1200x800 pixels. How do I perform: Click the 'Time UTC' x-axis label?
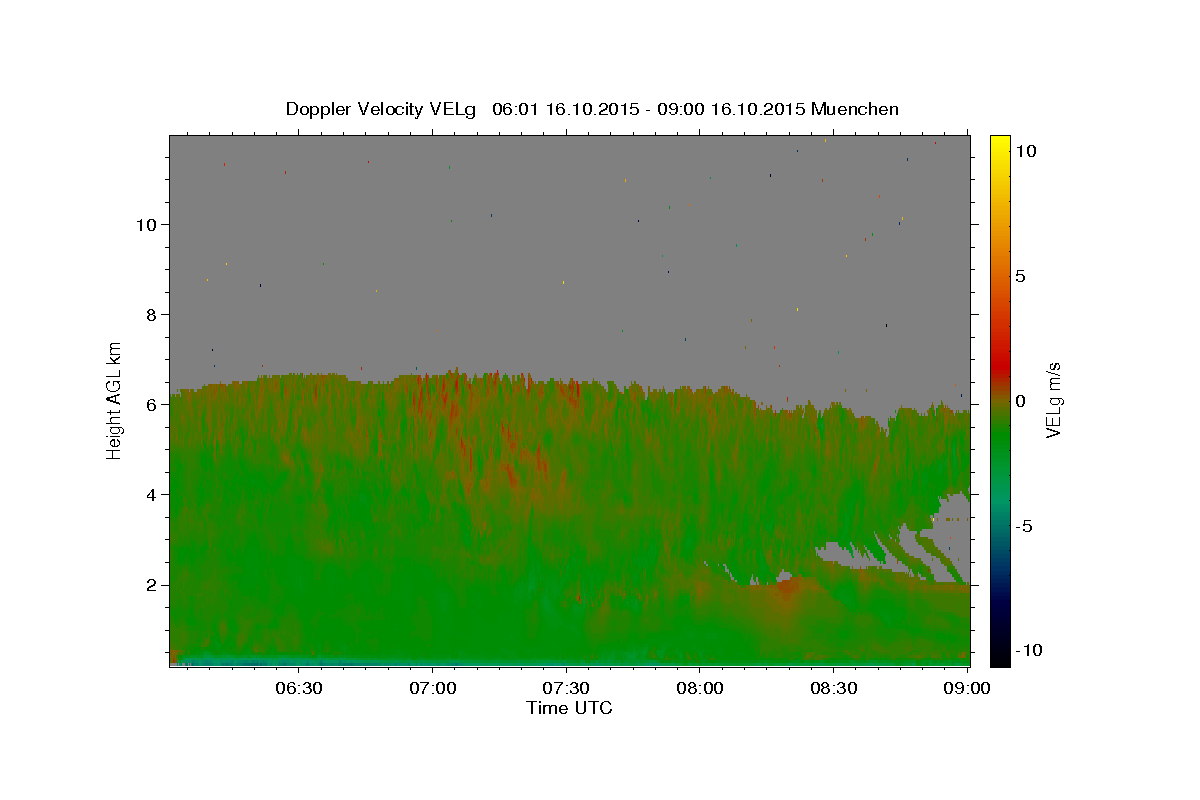[x=569, y=708]
